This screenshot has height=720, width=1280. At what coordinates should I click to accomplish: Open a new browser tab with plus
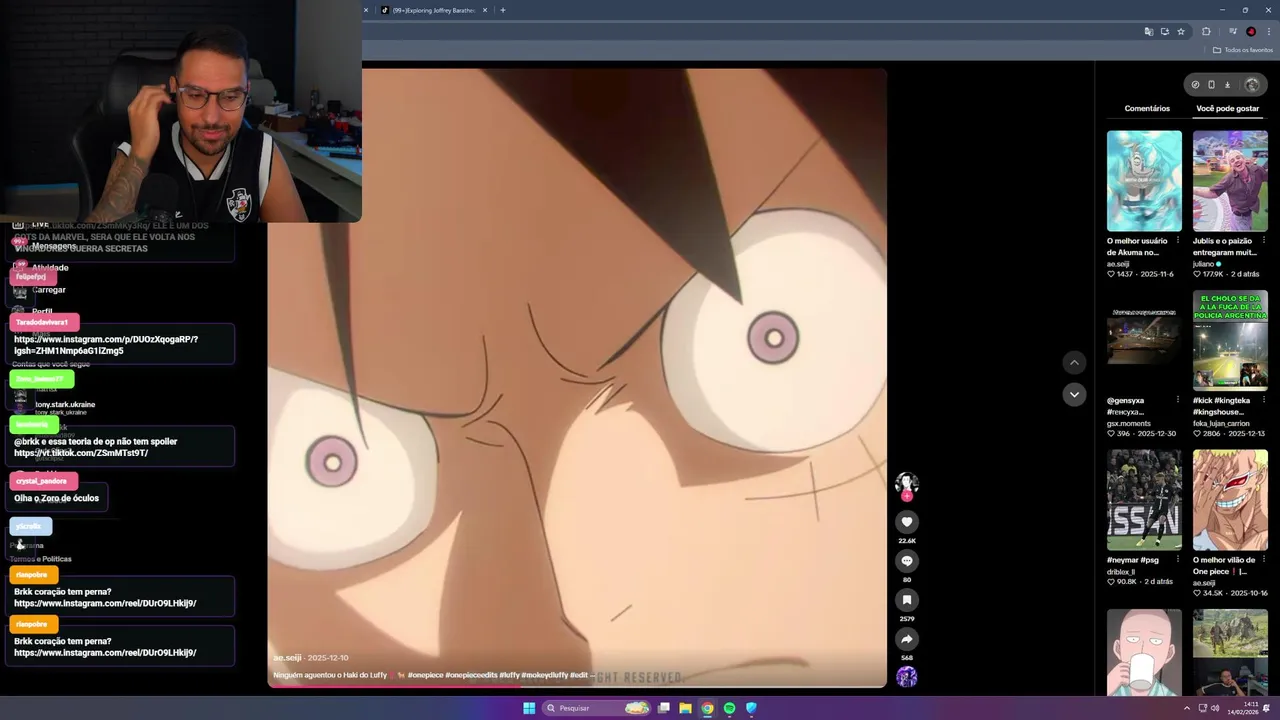(502, 10)
